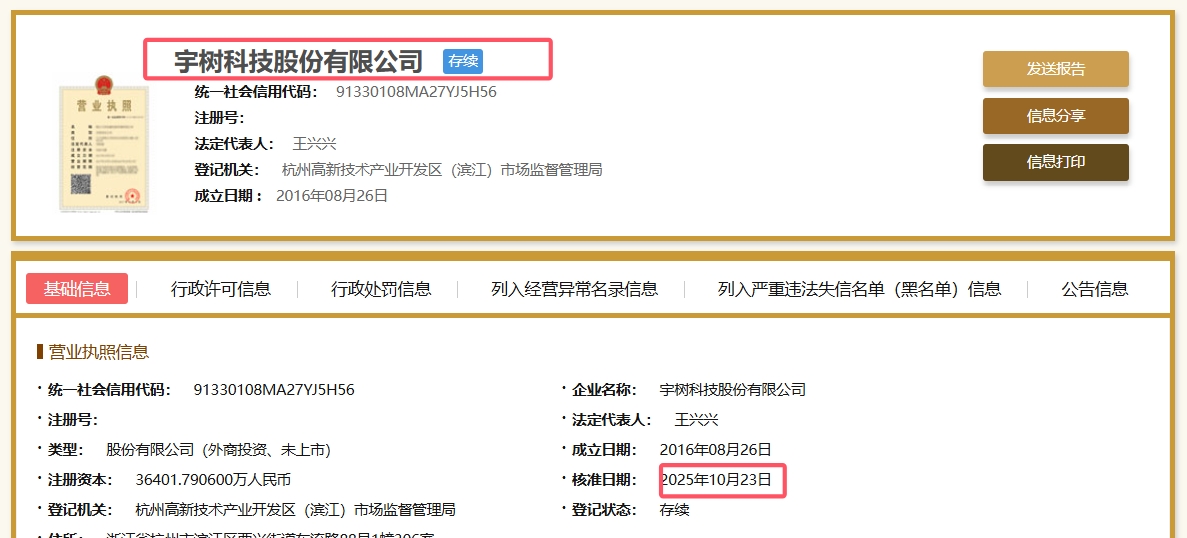Click 登记机关 value in license info section
Image resolution: width=1187 pixels, height=538 pixels.
(x=295, y=509)
